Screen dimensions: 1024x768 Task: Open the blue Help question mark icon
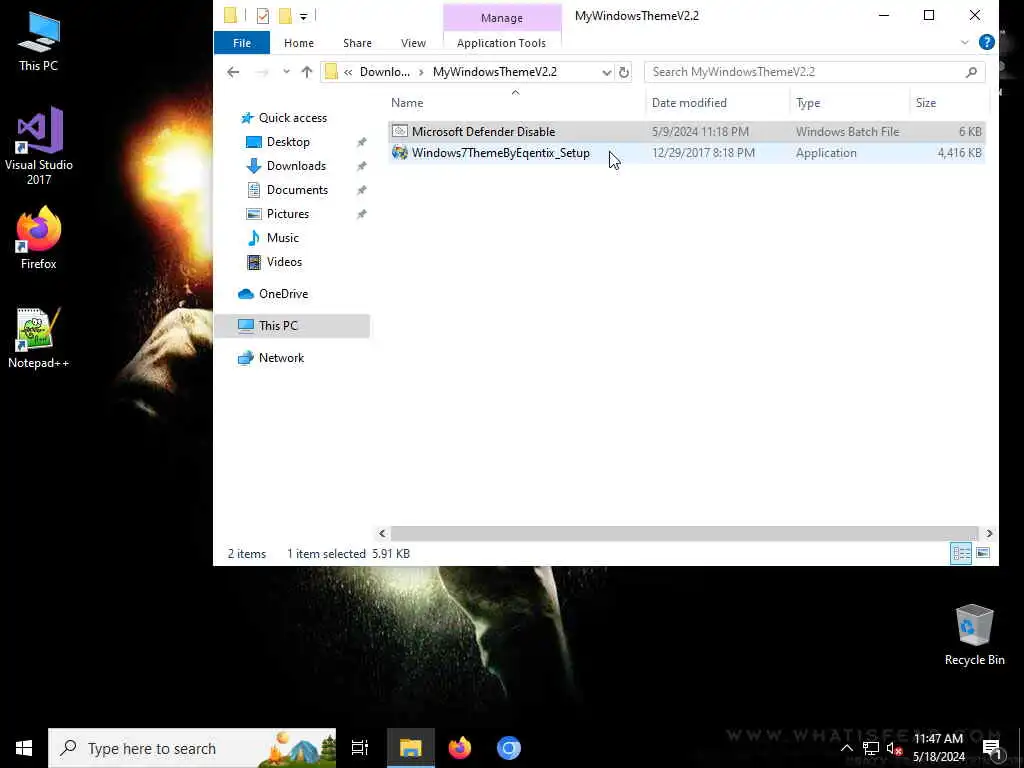pos(987,42)
